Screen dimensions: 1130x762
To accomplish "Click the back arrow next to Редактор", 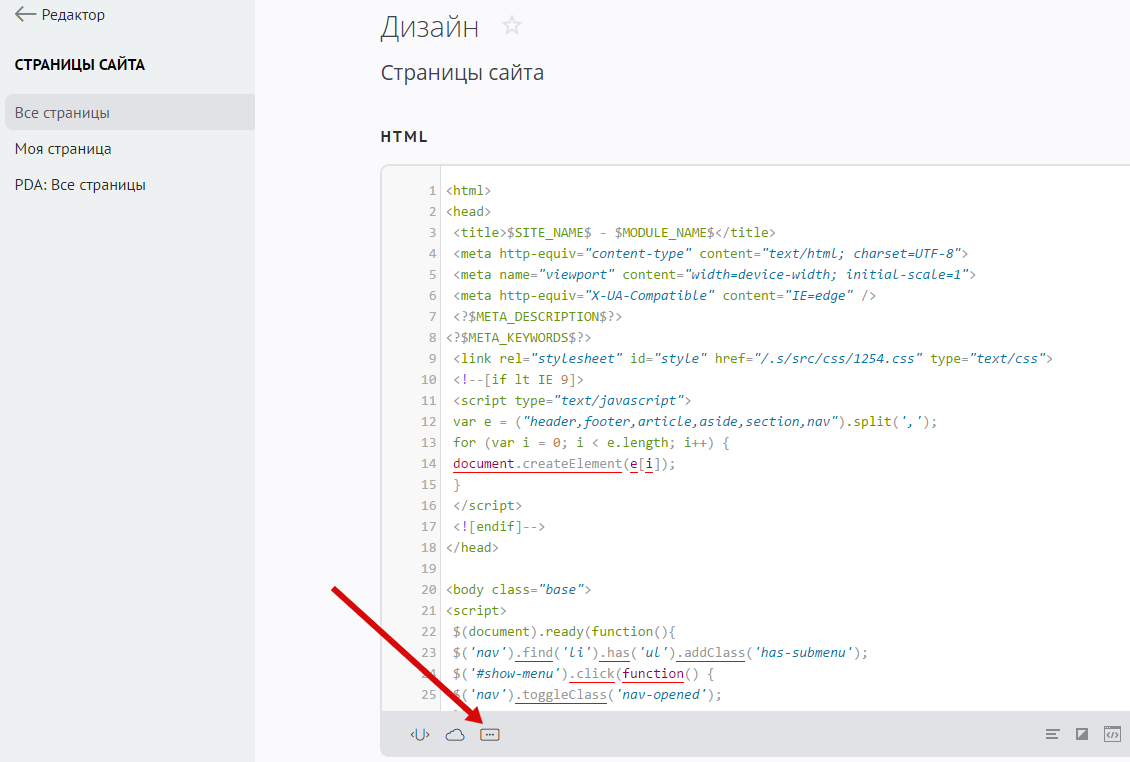I will (25, 15).
